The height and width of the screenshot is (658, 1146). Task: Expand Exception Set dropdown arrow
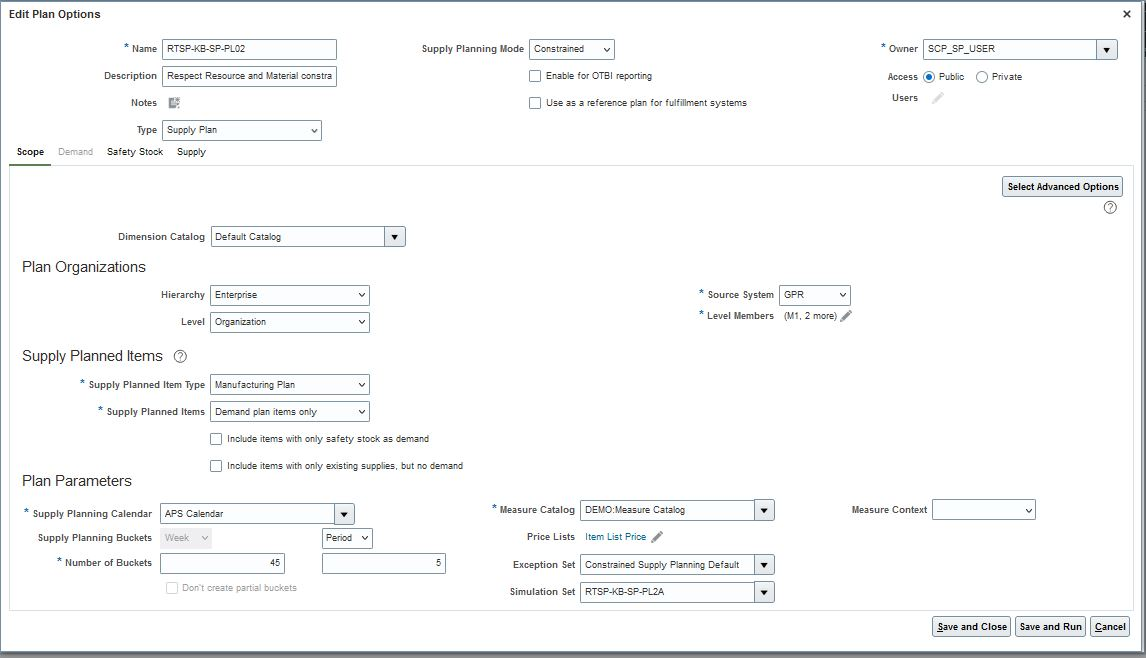[764, 565]
